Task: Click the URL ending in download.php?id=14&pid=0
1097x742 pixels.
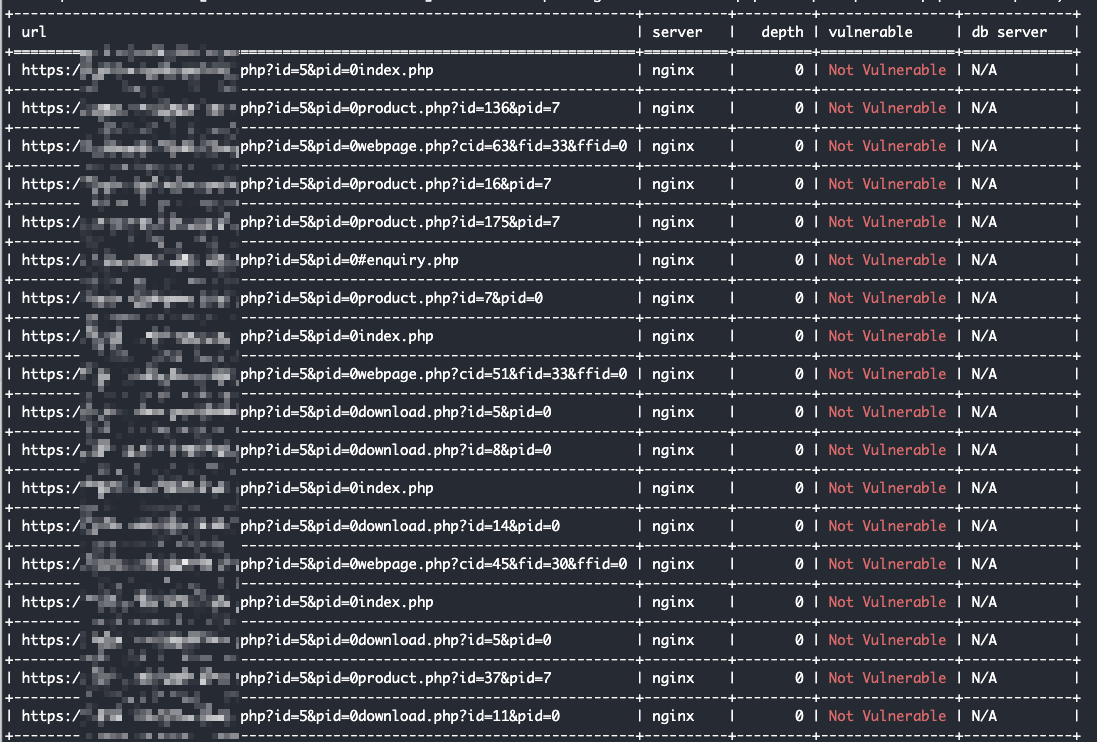Action: pyautogui.click(x=399, y=526)
